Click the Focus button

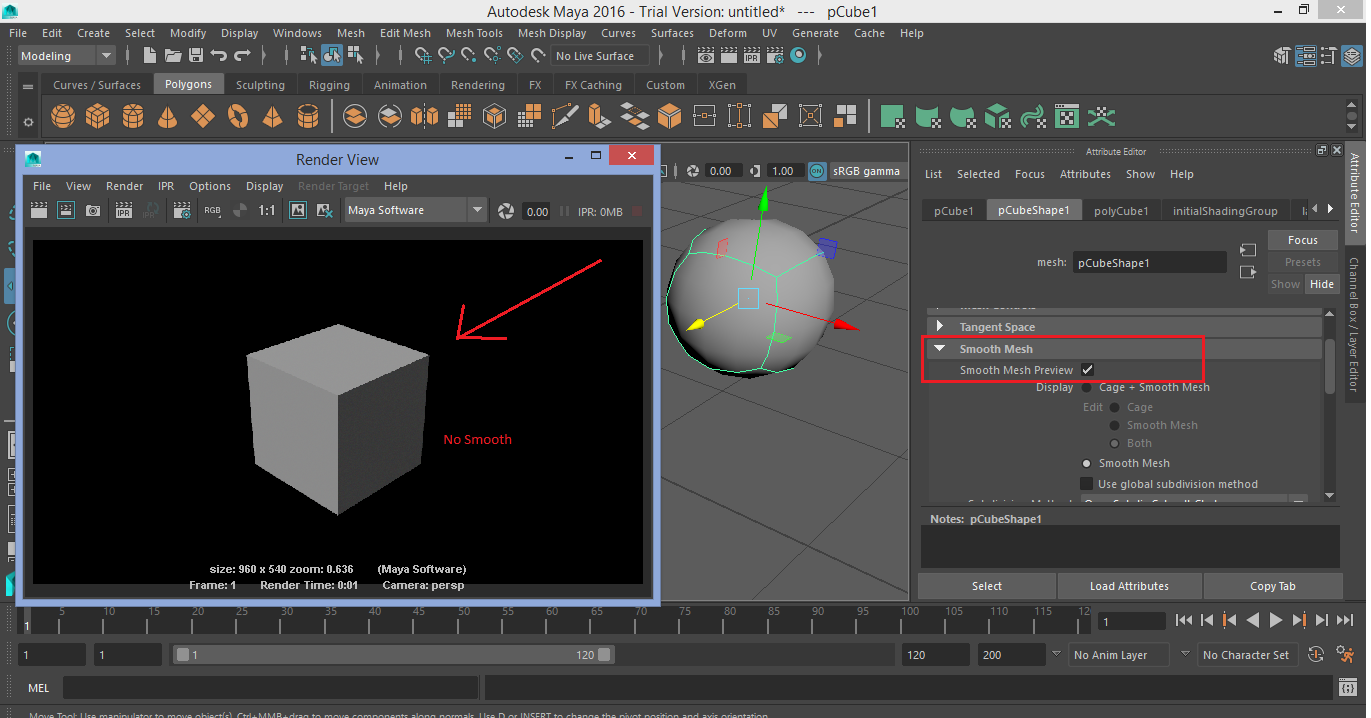coord(1302,240)
